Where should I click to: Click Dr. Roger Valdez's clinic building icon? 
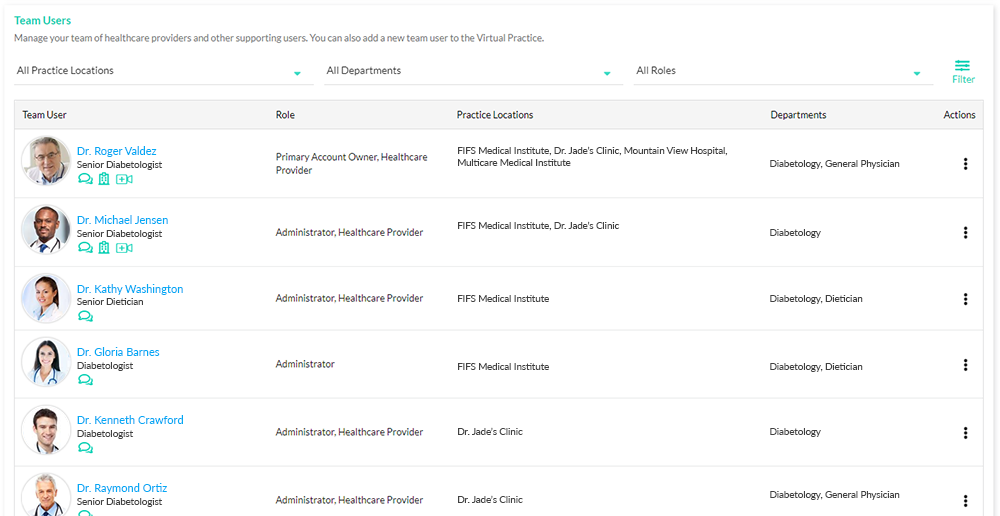pos(104,179)
